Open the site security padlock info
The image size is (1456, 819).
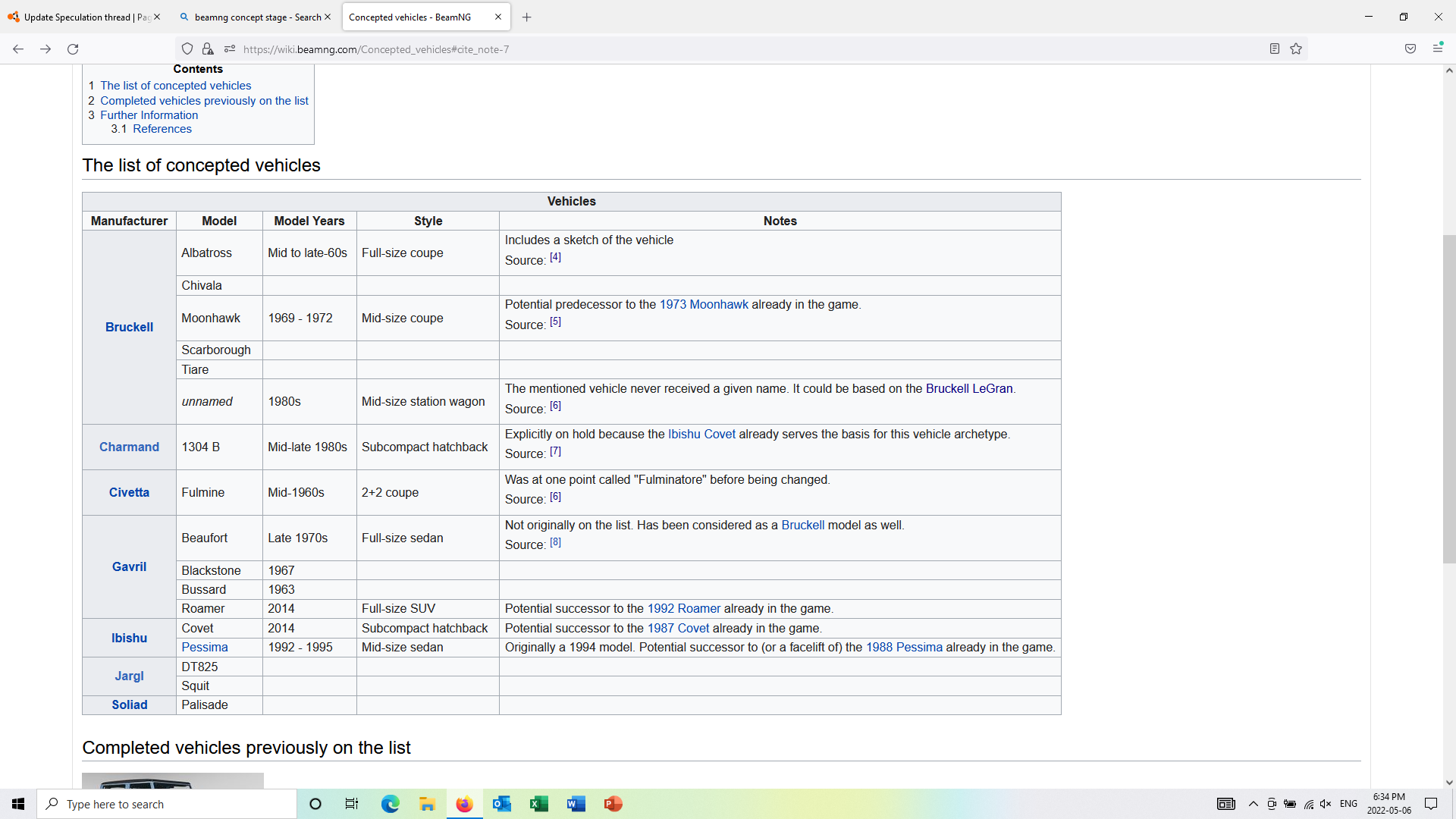(208, 49)
